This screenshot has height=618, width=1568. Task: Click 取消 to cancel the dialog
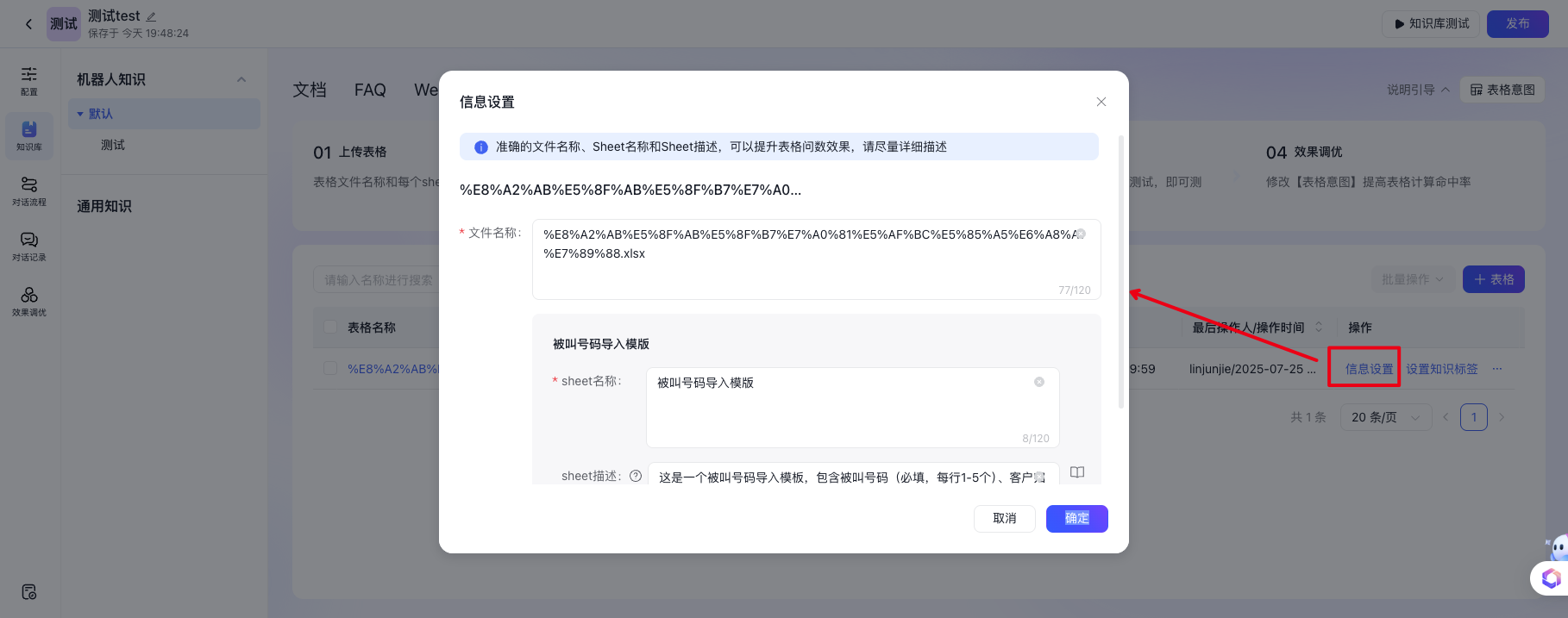coord(1004,518)
